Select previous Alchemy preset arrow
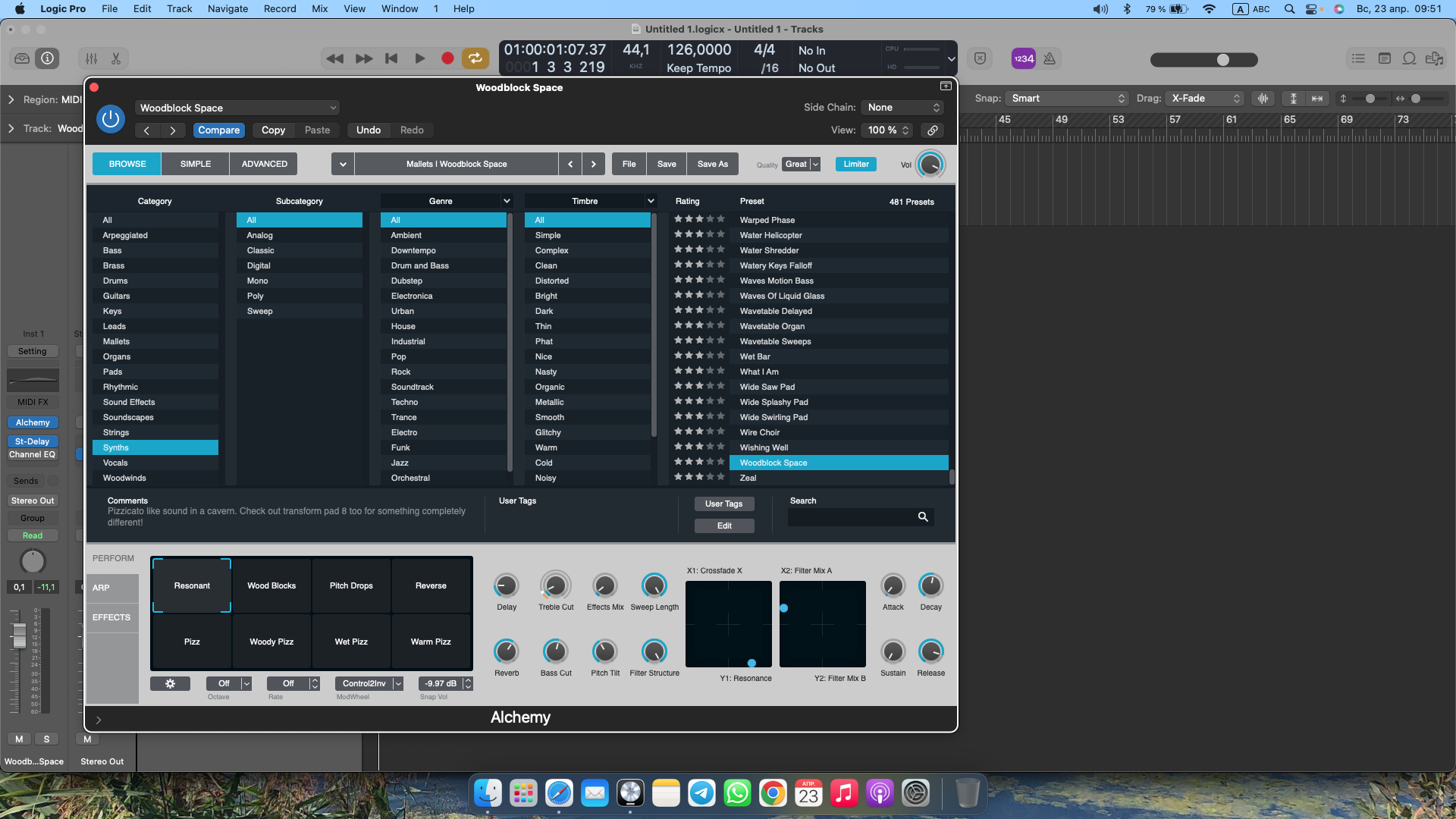This screenshot has height=819, width=1456. (570, 164)
